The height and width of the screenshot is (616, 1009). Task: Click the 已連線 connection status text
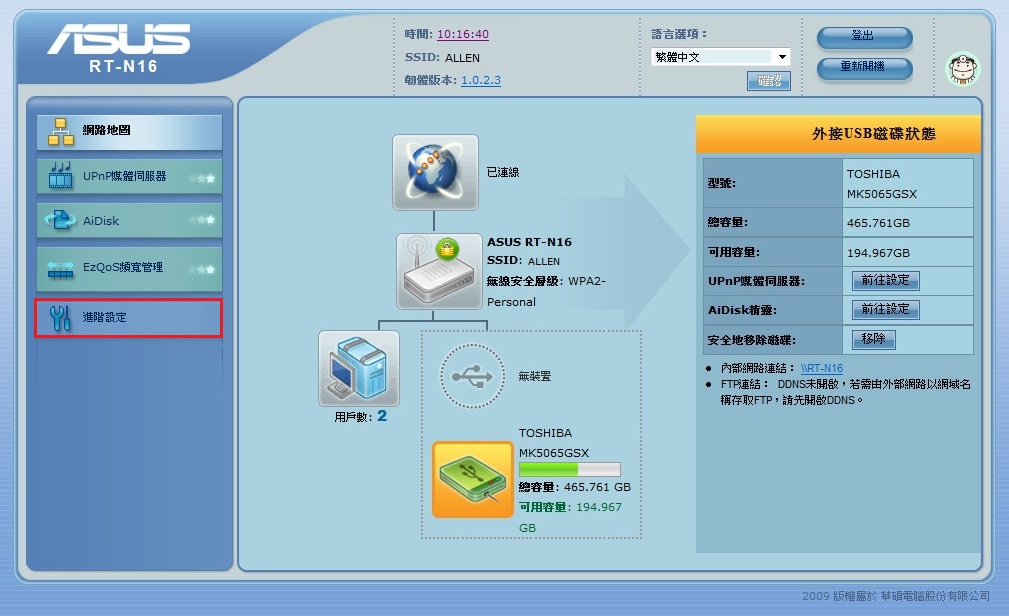[x=503, y=173]
